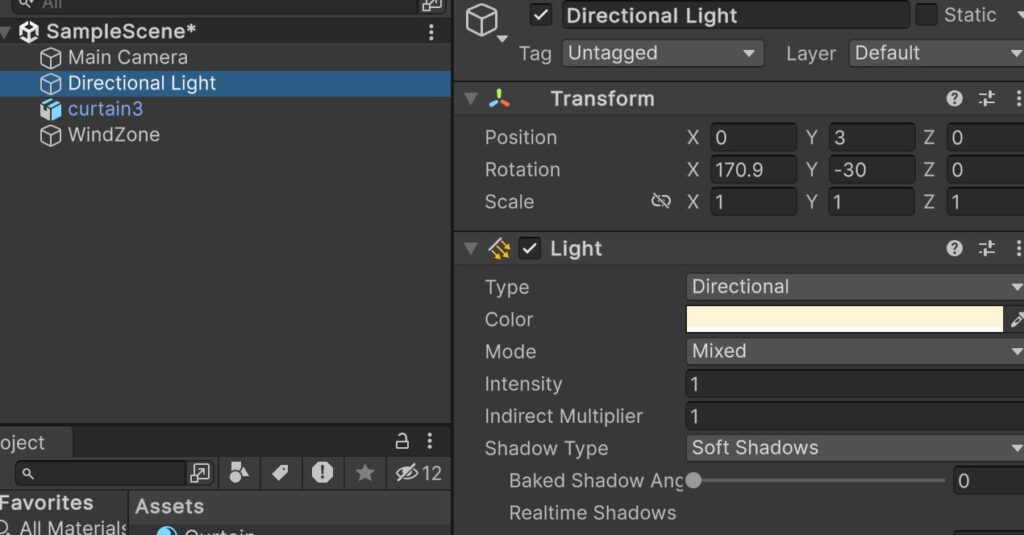1024x535 pixels.
Task: Click search by type icon in Project
Action: coord(239,473)
